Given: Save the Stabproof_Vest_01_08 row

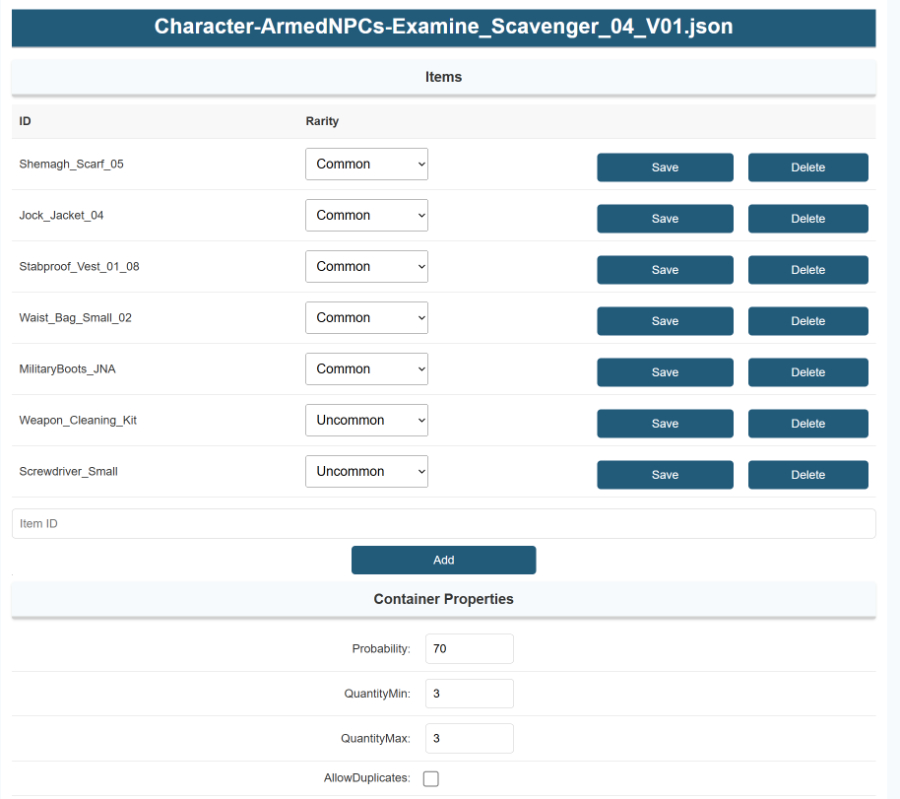Looking at the screenshot, I should coord(665,270).
